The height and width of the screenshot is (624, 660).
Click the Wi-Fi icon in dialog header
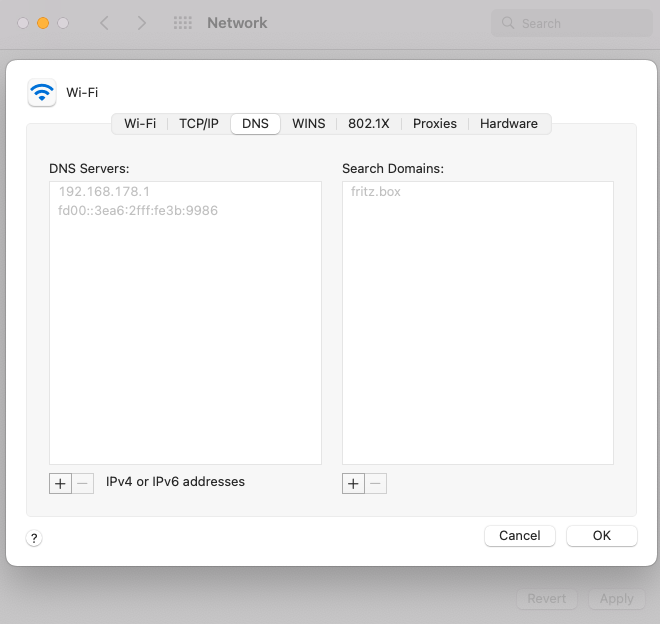pos(41,93)
